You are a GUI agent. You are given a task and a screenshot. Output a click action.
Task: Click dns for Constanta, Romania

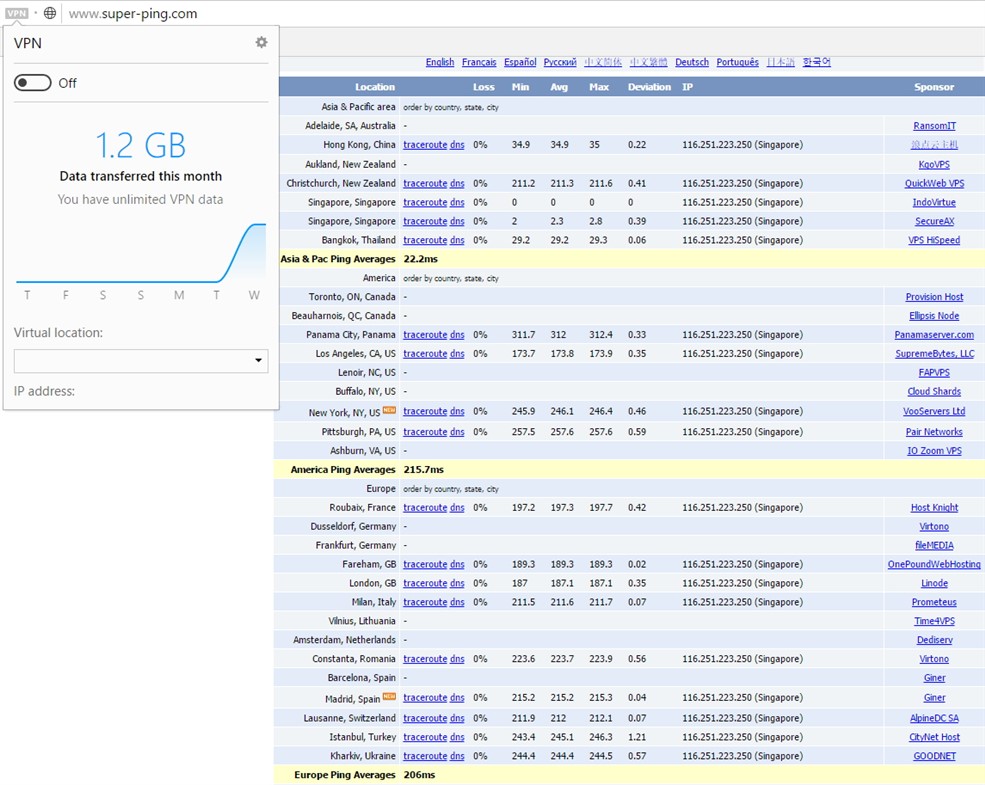[457, 659]
